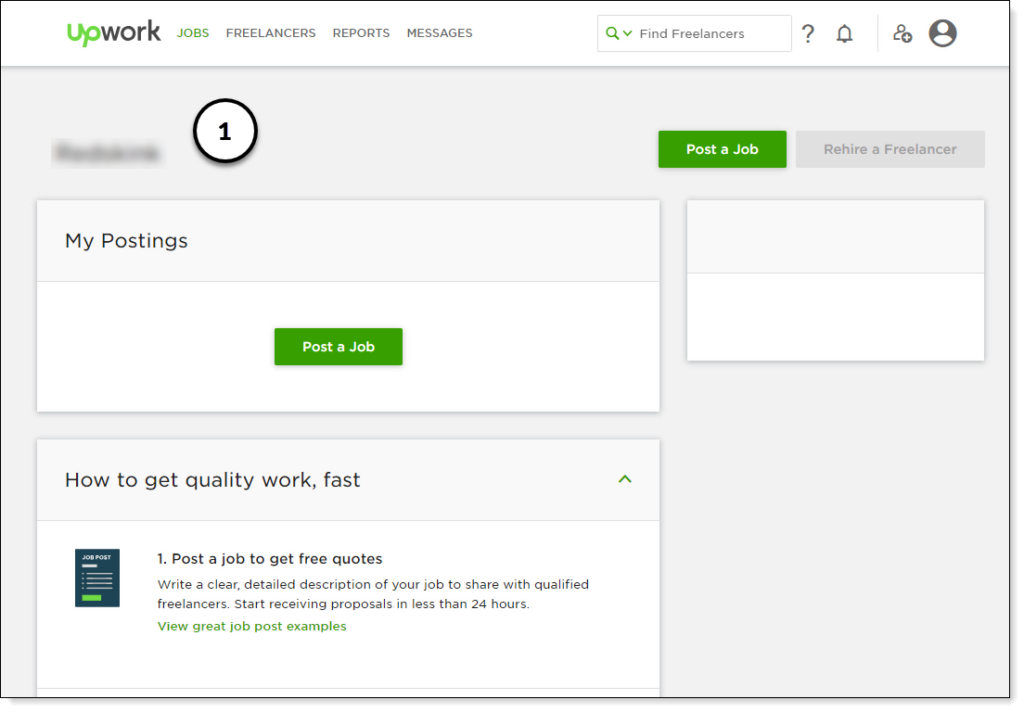Collapse the How to get quality work section
This screenshot has width=1024, height=712.
pos(625,479)
